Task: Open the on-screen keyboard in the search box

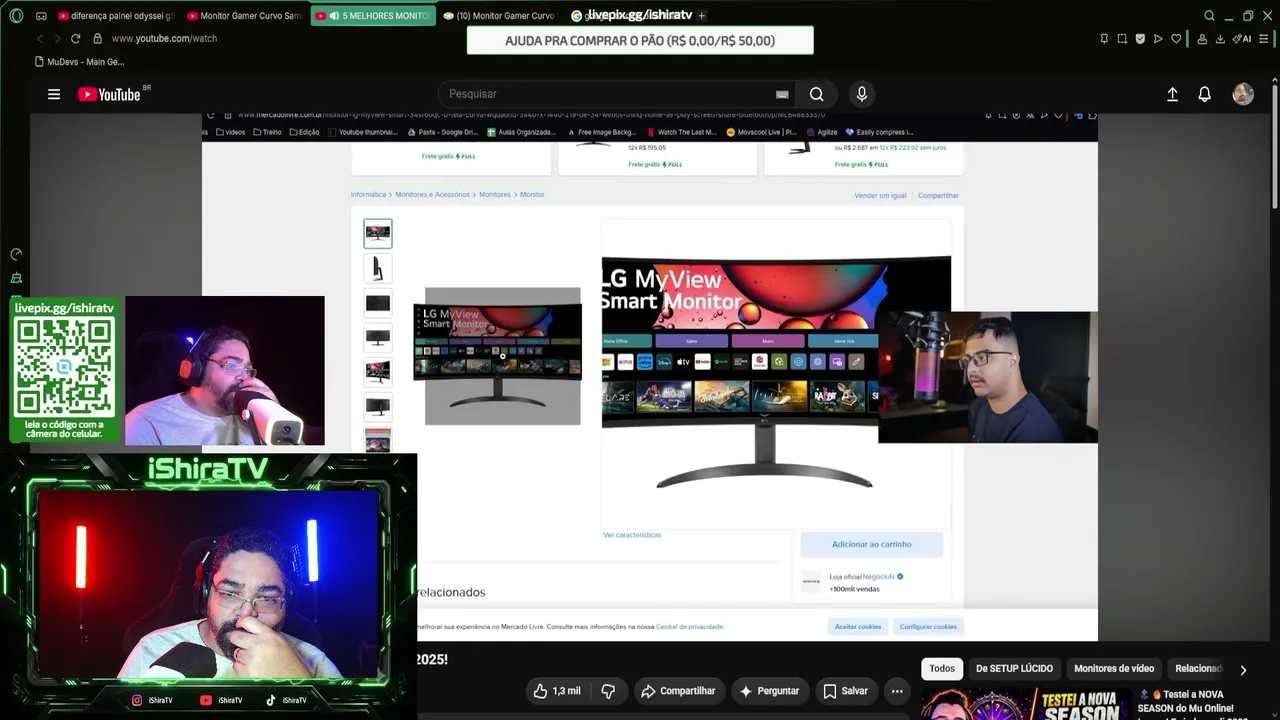Action: point(782,94)
